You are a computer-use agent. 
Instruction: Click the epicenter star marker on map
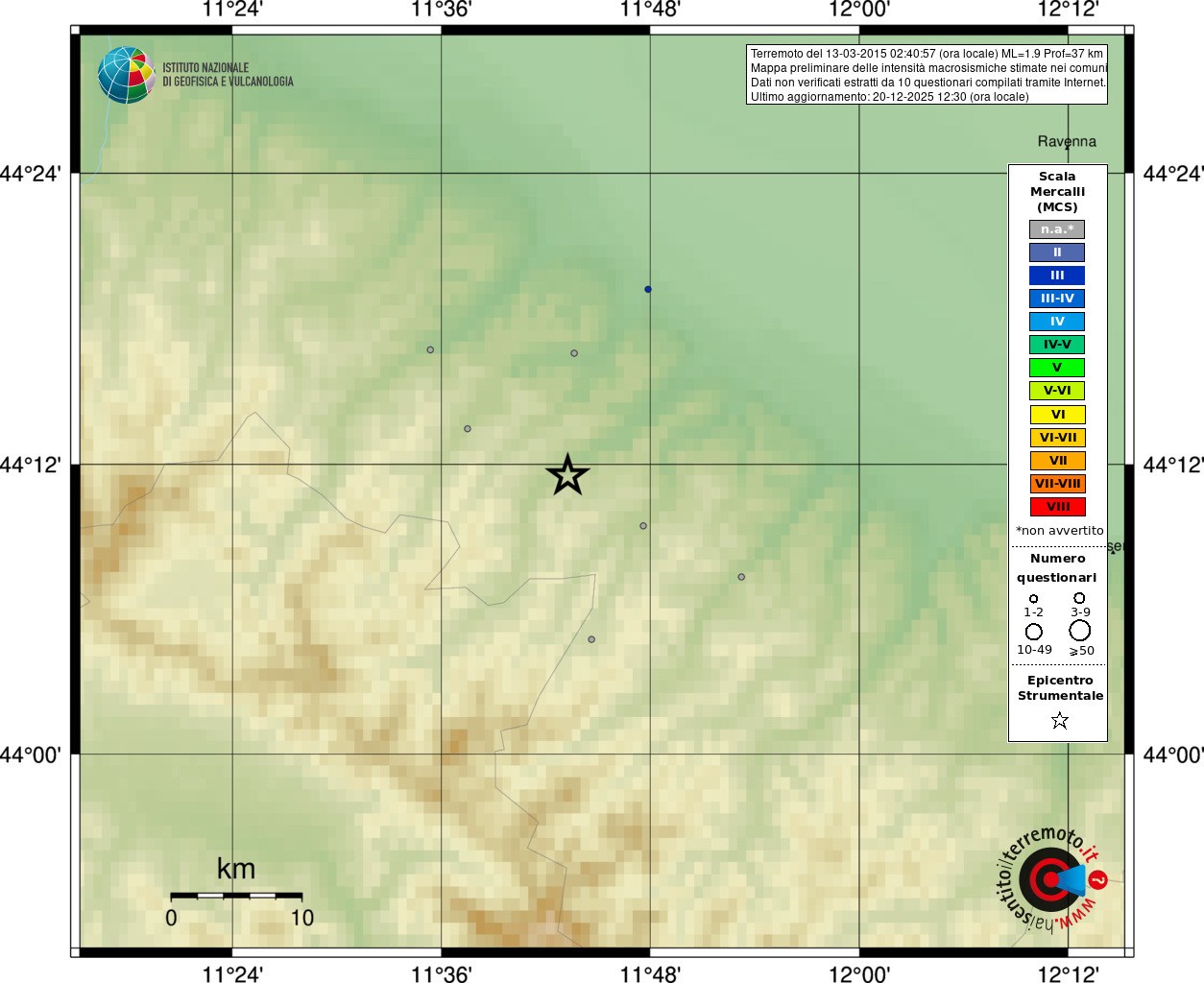point(567,474)
